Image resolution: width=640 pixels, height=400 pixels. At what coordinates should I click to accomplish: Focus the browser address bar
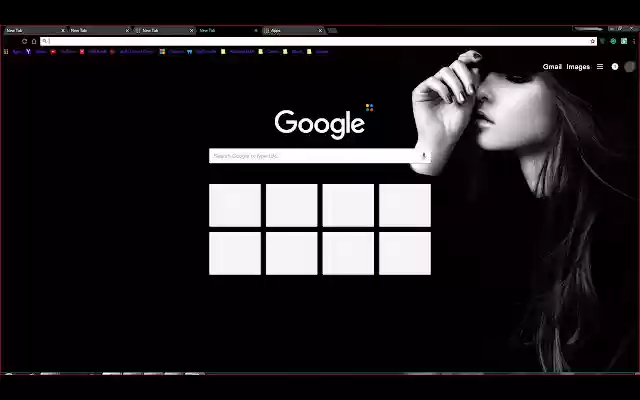pyautogui.click(x=318, y=41)
